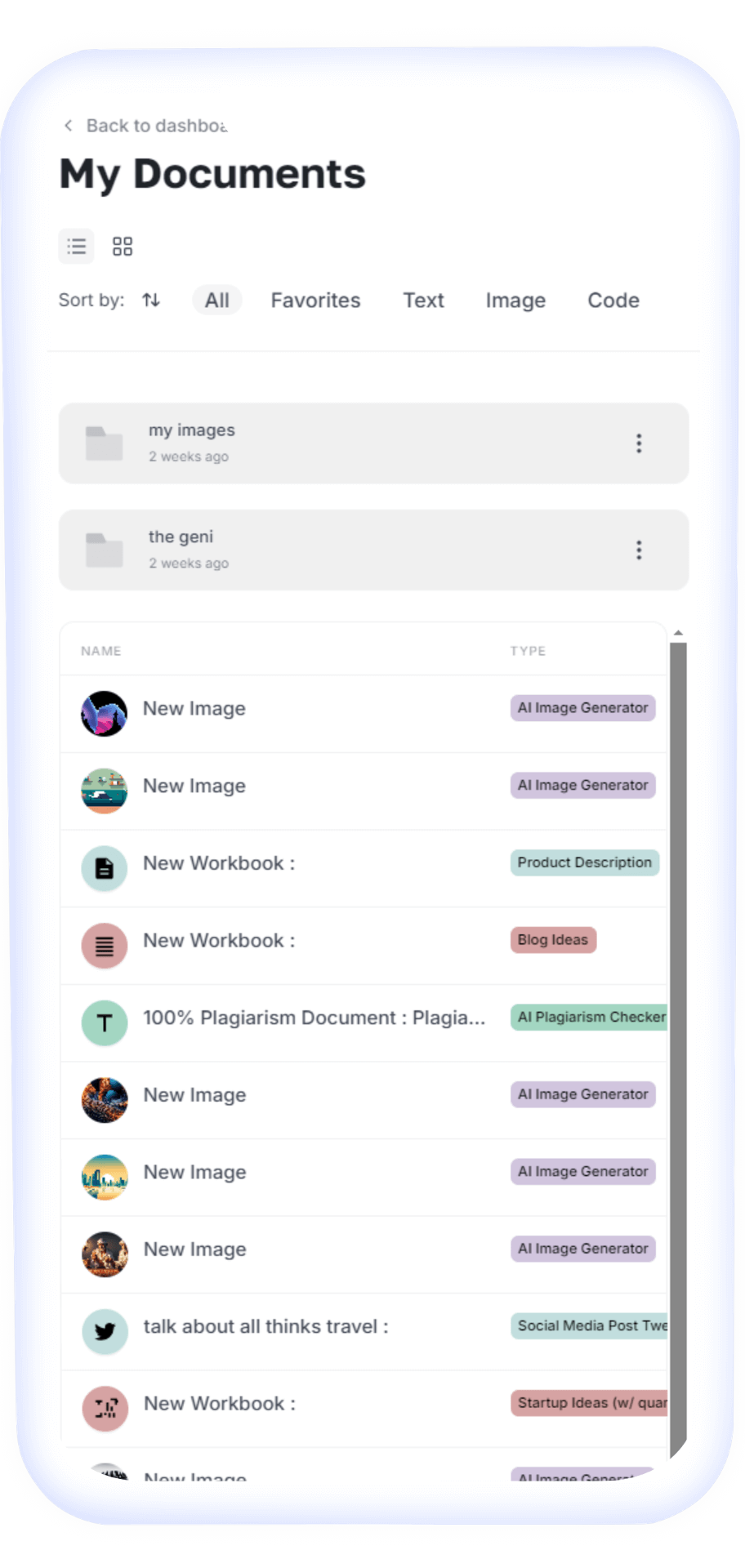Go back to dashboard
Image resolution: width=745 pixels, height=1568 pixels.
pos(156,126)
